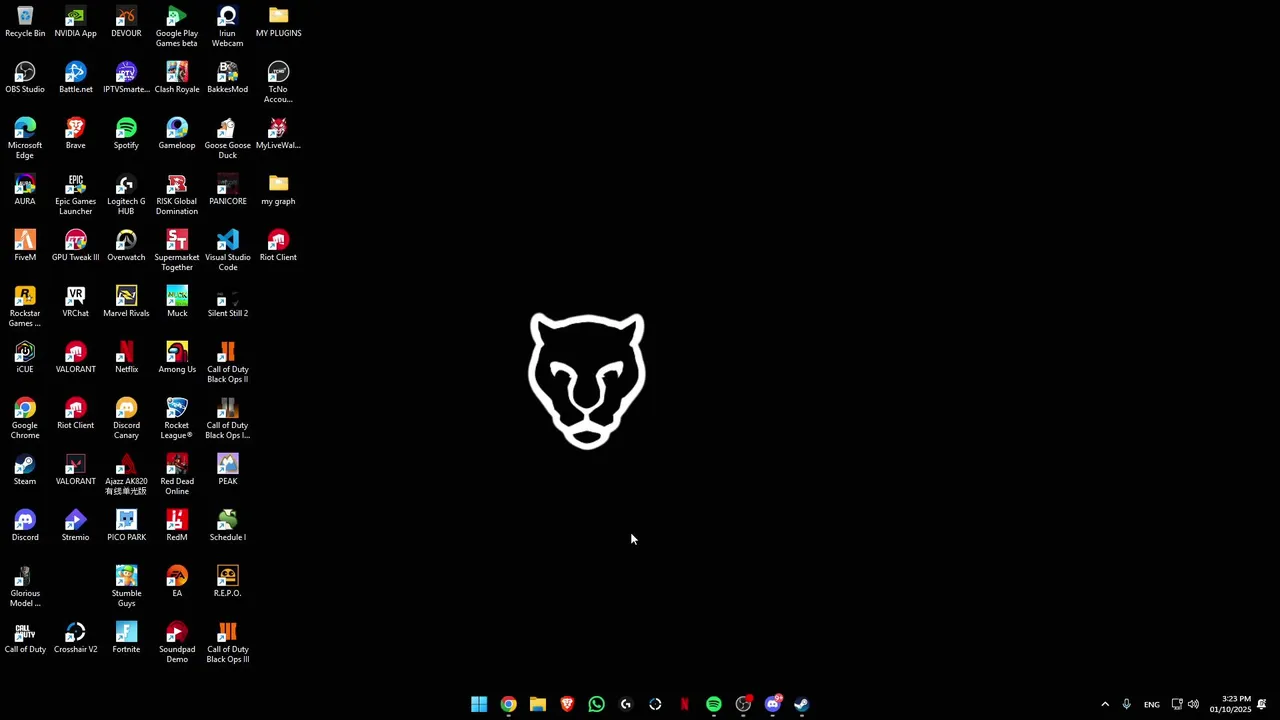Expand the hidden system tray icons

coord(1105,704)
